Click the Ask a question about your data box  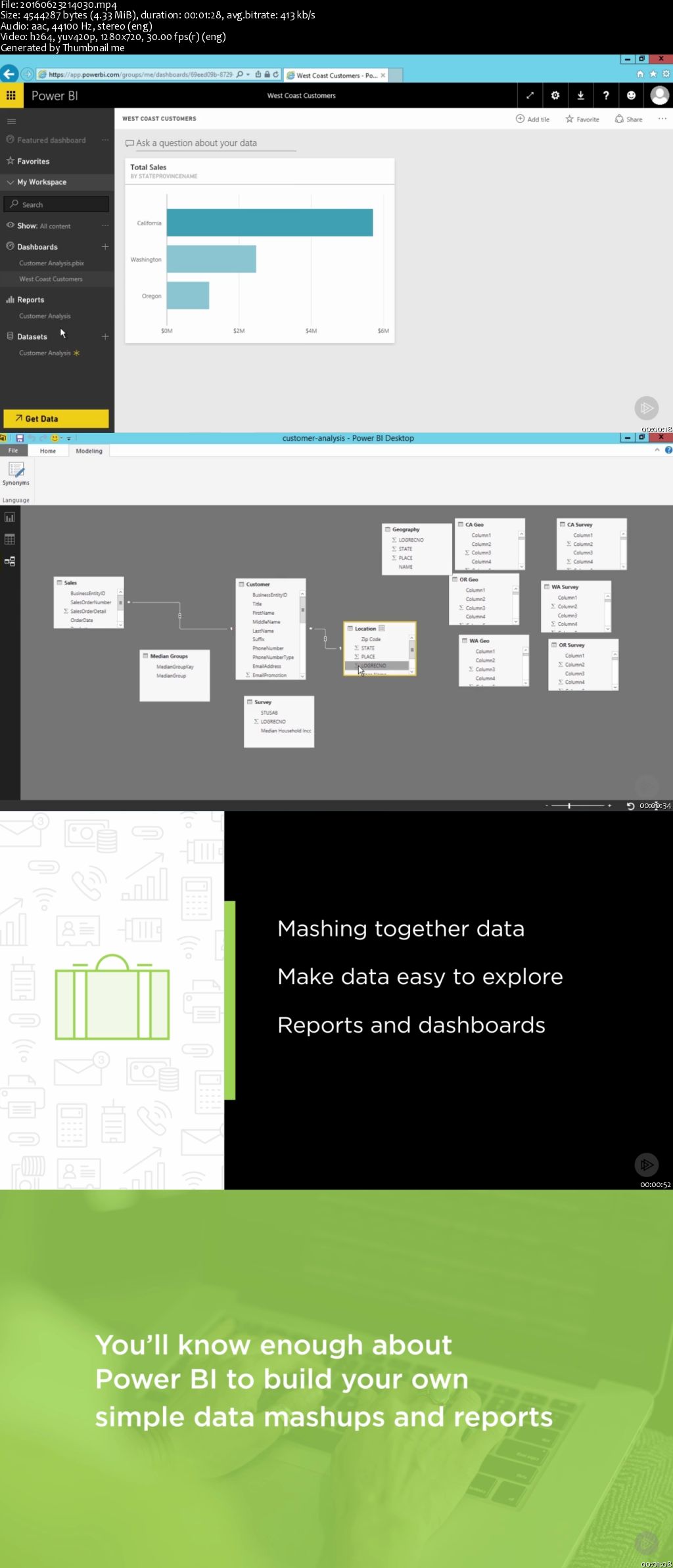[x=210, y=143]
